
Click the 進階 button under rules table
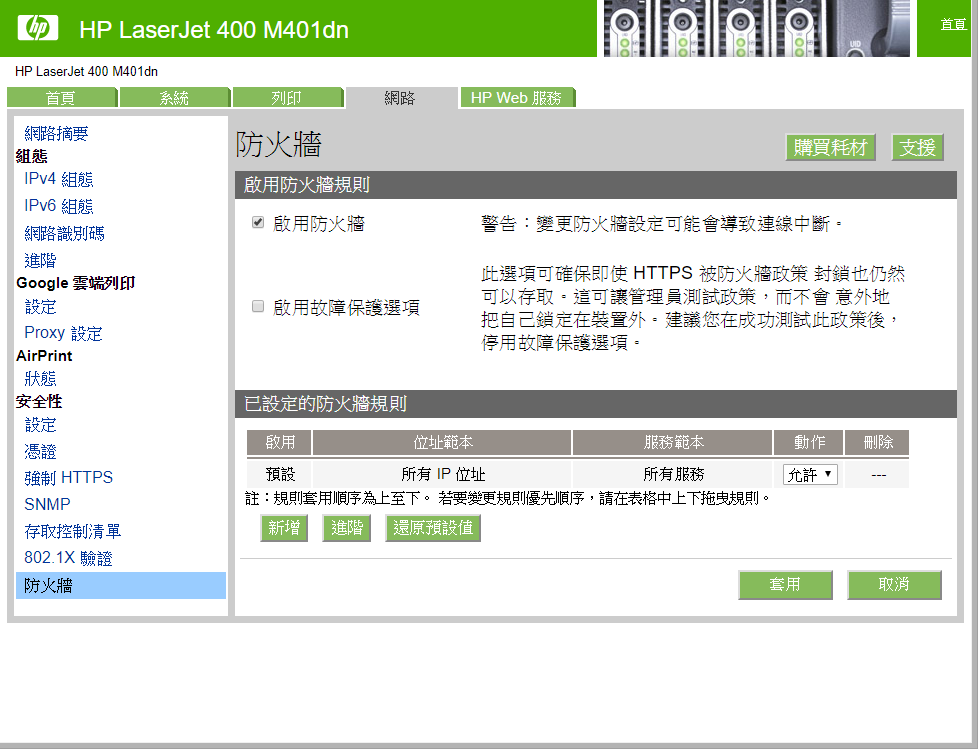[347, 528]
